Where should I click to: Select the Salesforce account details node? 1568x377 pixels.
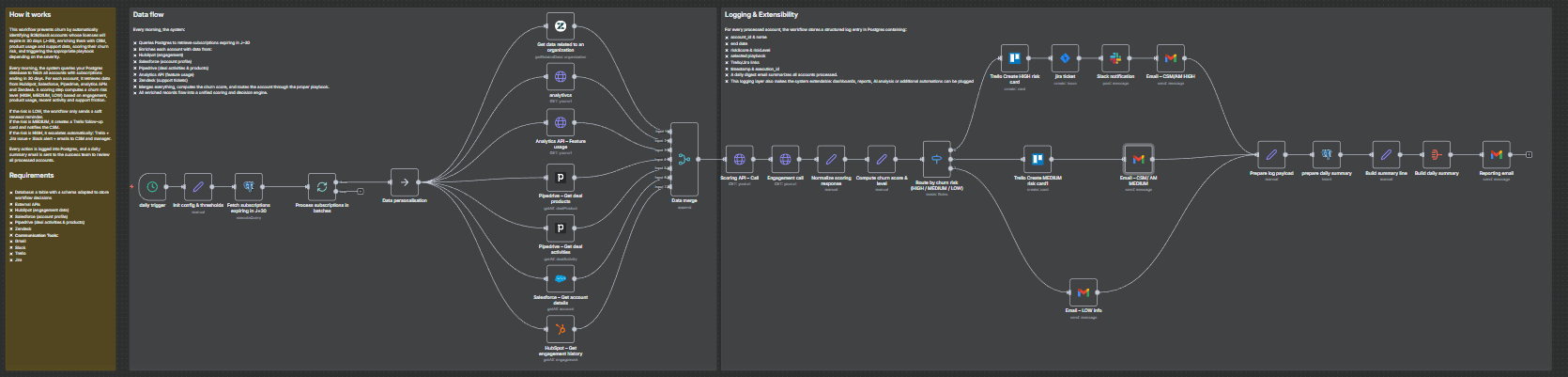[561, 279]
